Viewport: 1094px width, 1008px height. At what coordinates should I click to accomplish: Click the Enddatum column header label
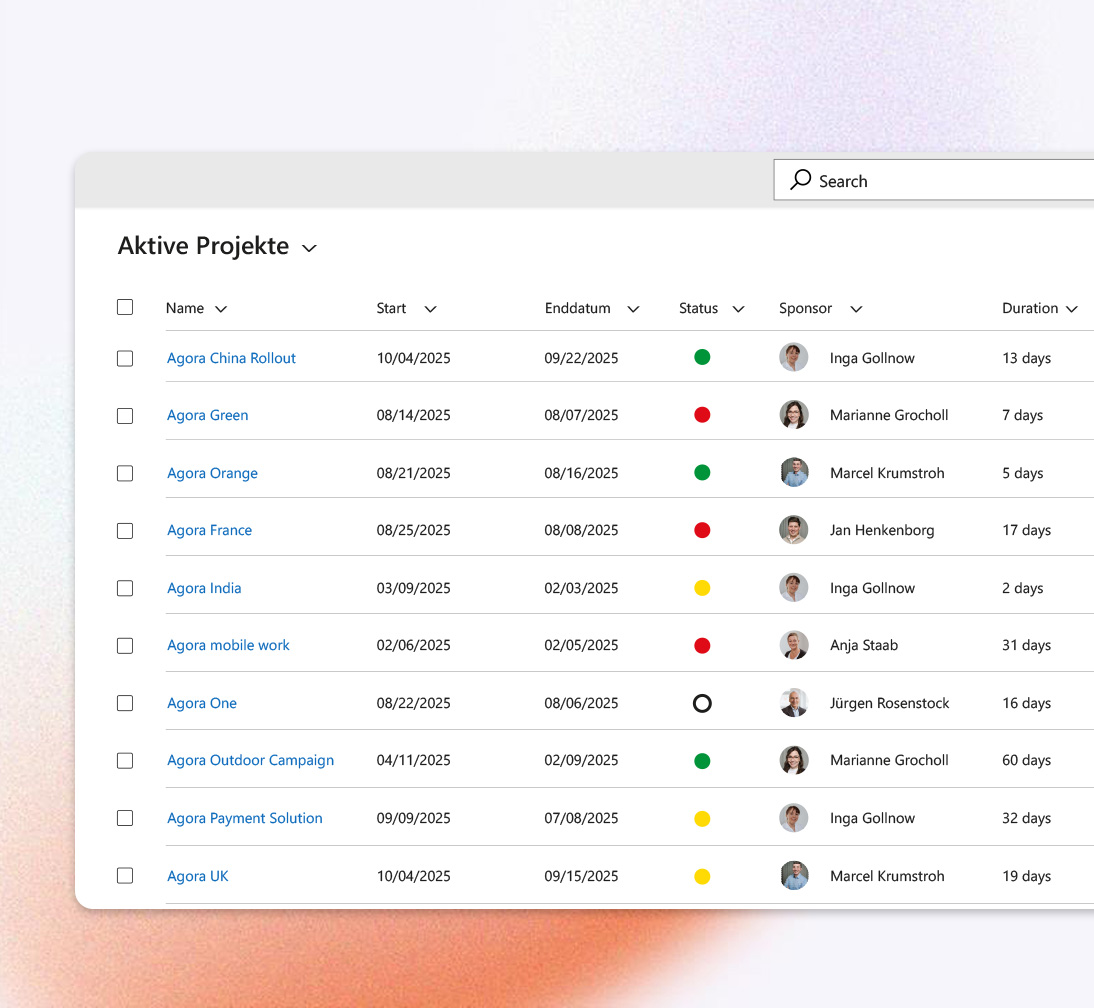(578, 308)
